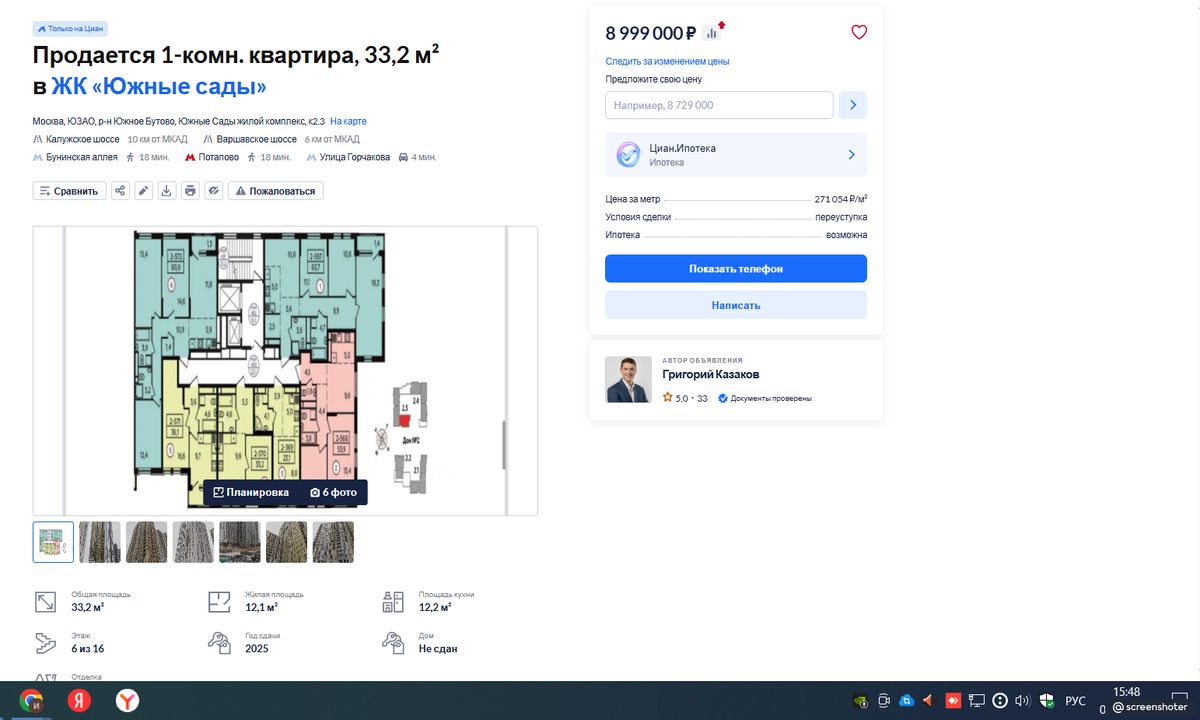Viewport: 1200px width, 720px height.
Task: Open the На карте link
Action: tap(349, 121)
